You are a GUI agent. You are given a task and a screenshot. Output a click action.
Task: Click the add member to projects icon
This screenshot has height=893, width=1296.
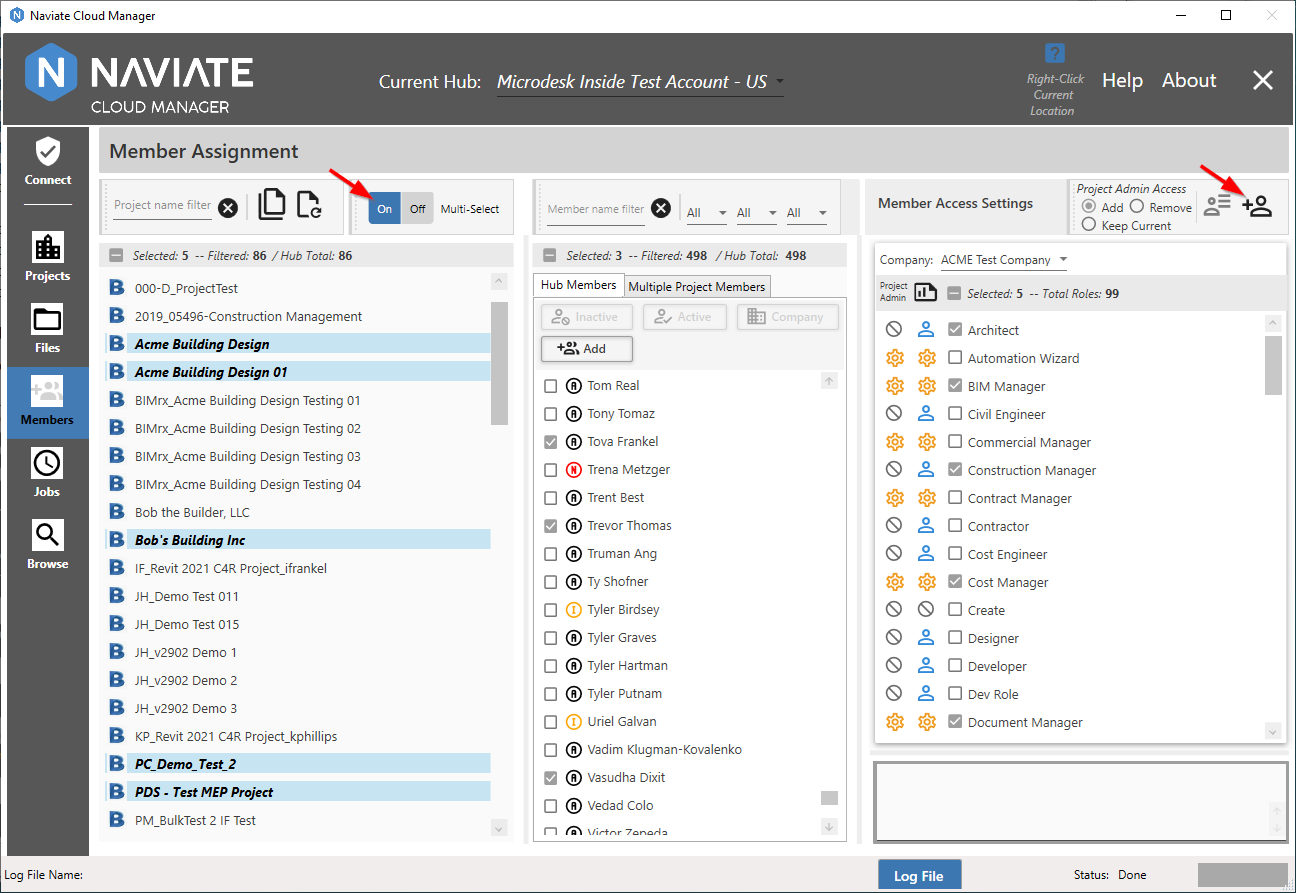click(x=1257, y=206)
